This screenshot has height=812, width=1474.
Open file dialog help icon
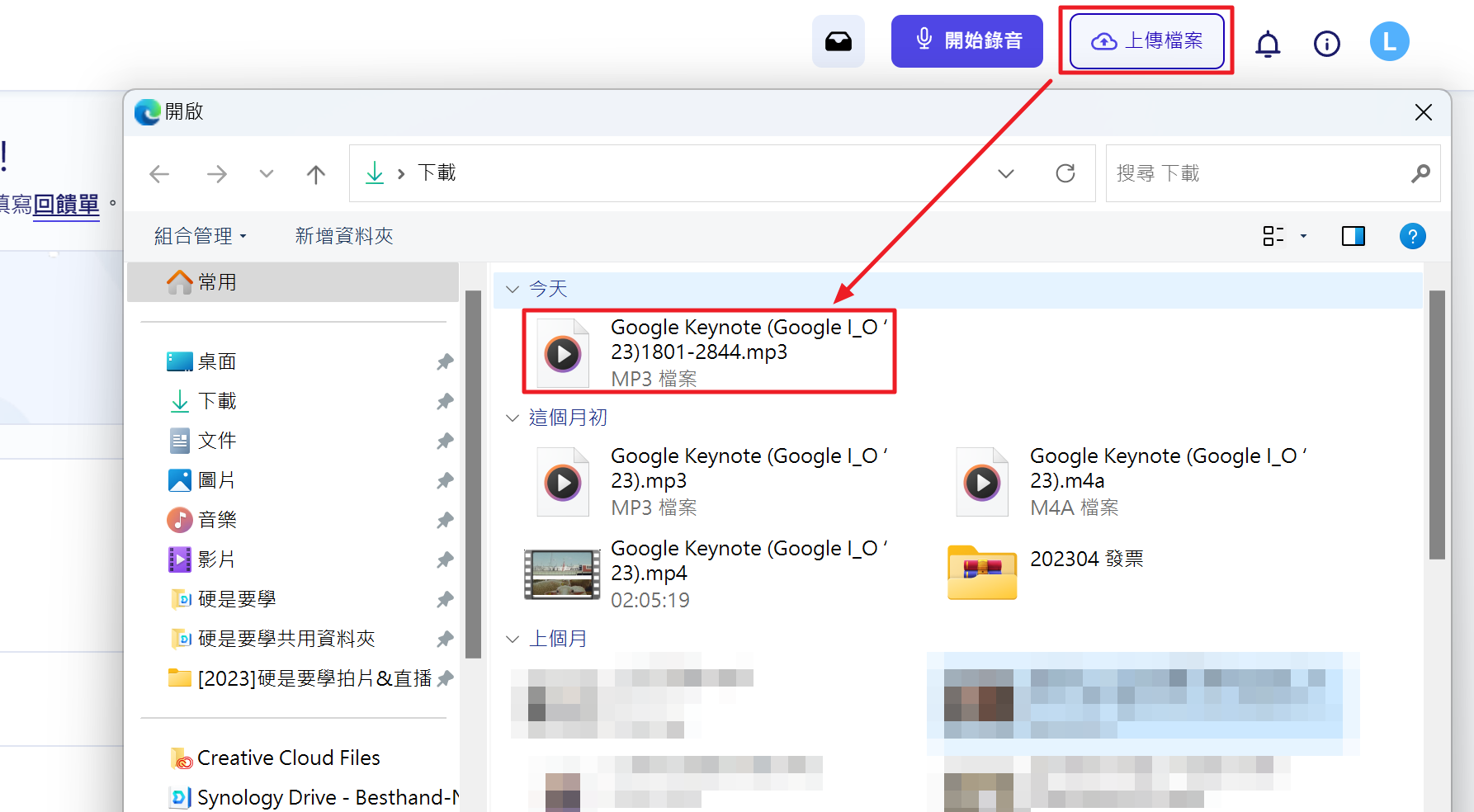tap(1412, 237)
